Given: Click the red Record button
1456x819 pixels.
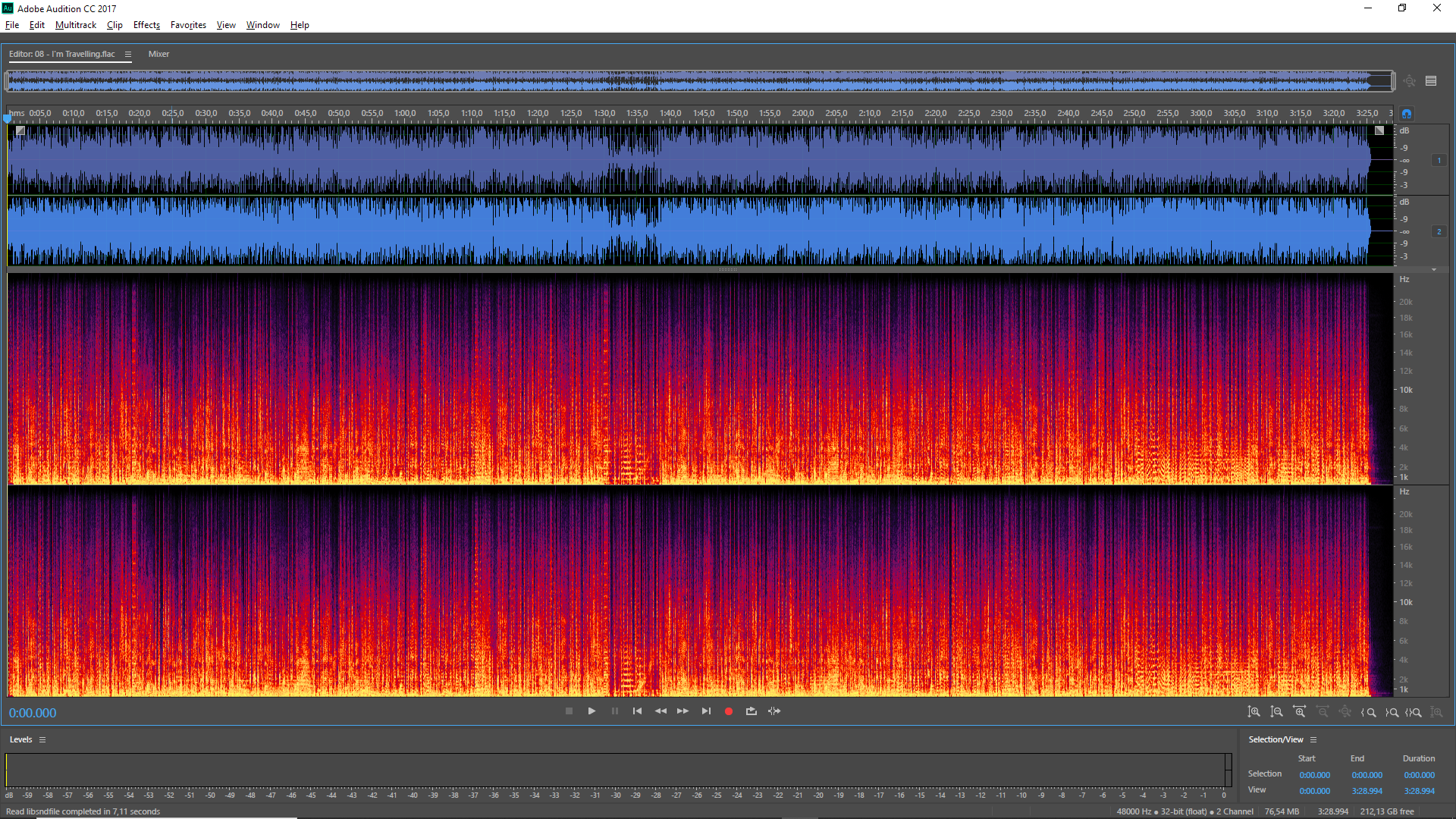Looking at the screenshot, I should click(x=729, y=711).
